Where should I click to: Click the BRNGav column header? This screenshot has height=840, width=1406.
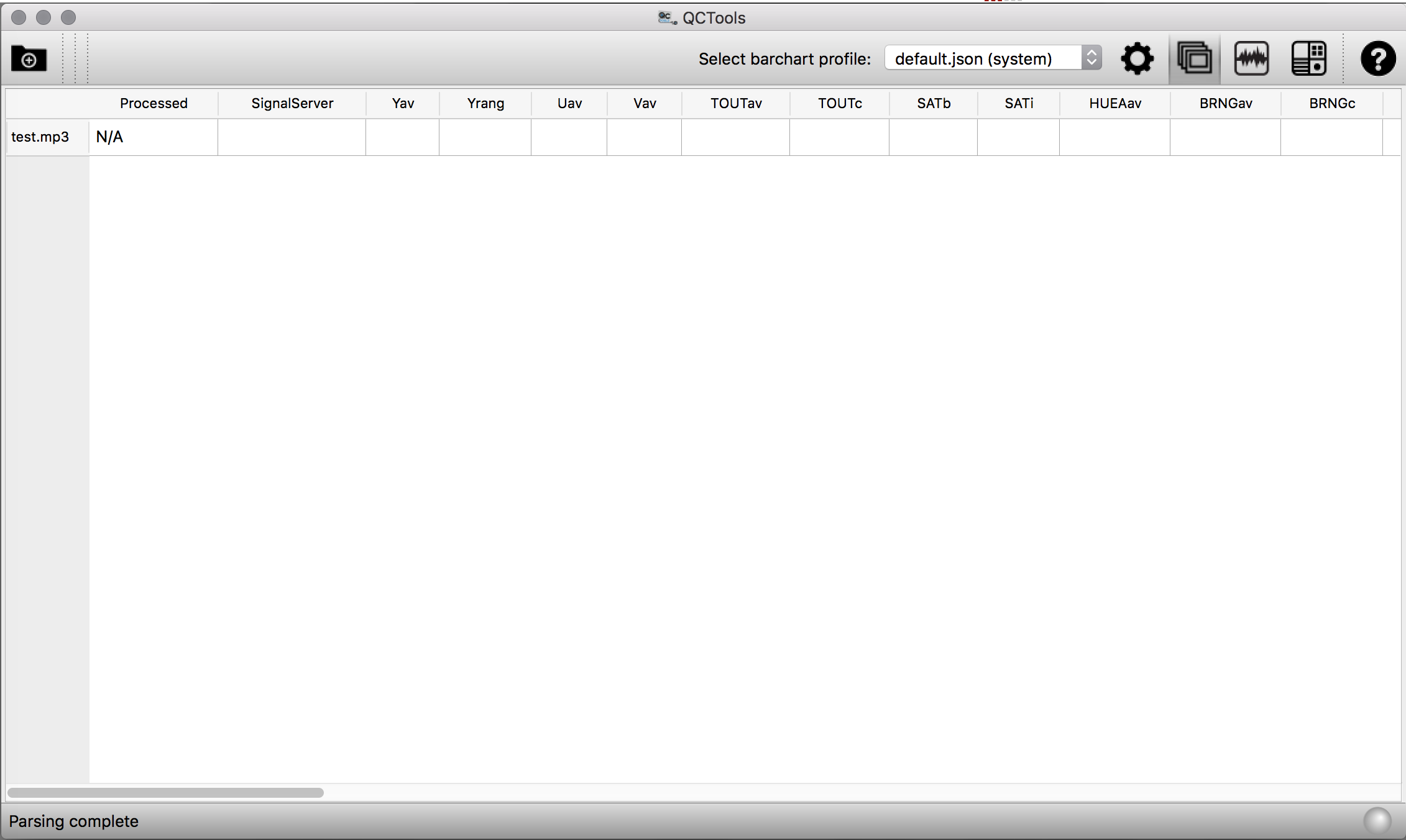tap(1226, 103)
